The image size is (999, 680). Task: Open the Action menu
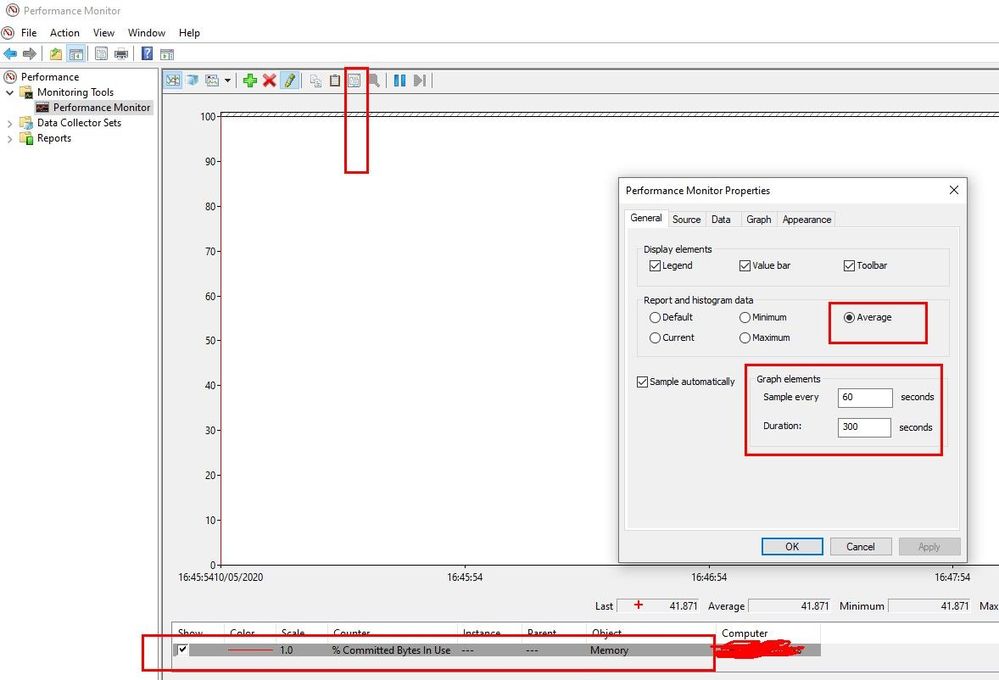click(64, 32)
